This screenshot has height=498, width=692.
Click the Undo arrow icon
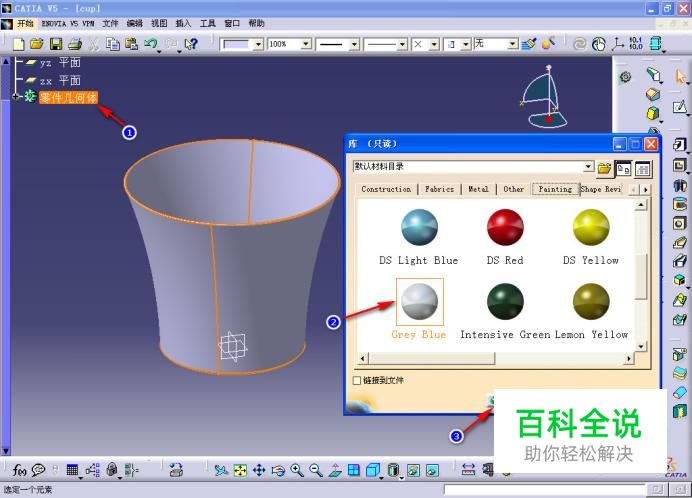click(x=150, y=43)
